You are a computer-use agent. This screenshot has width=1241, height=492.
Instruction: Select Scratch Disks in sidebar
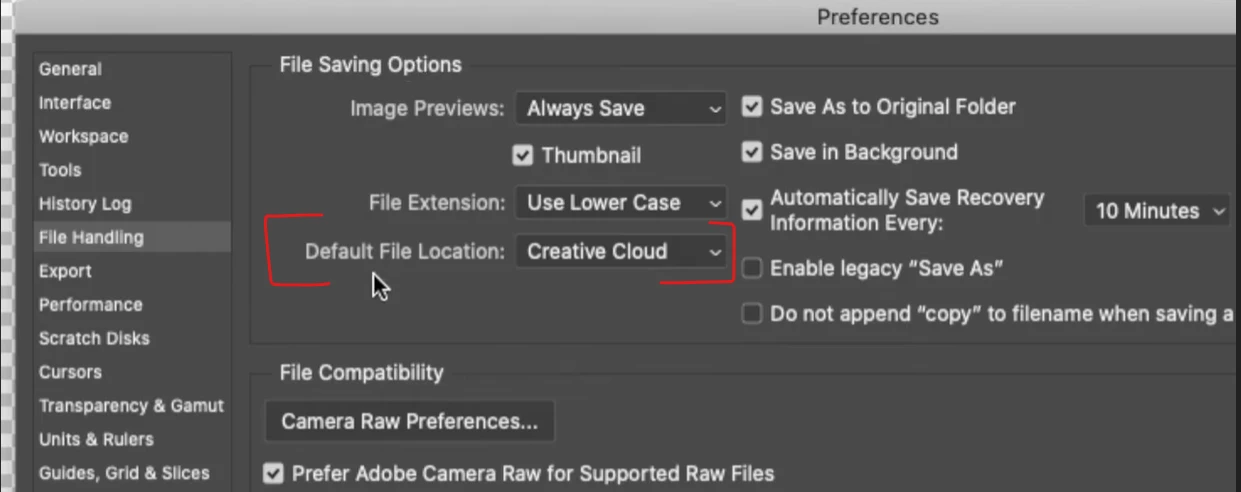tap(94, 338)
